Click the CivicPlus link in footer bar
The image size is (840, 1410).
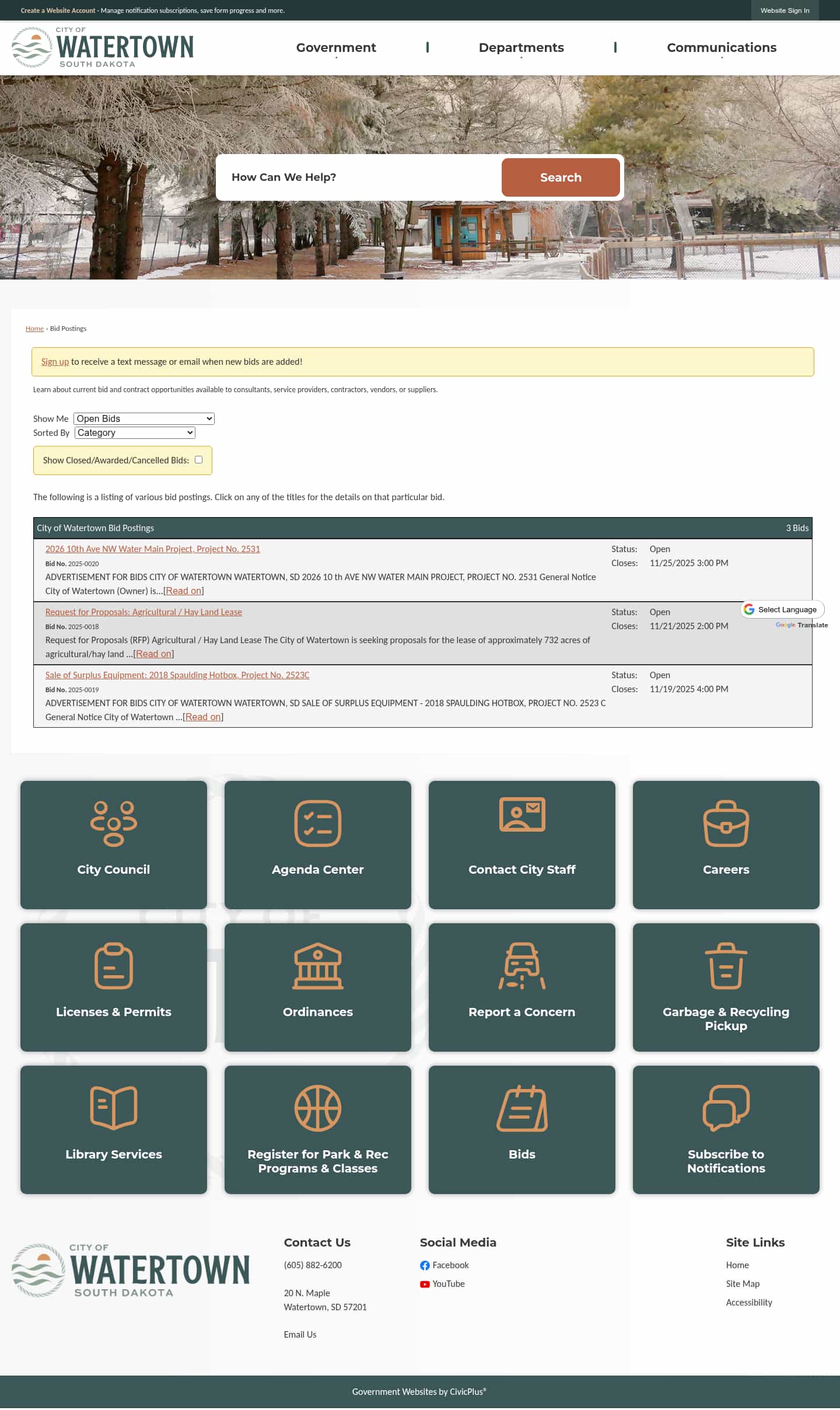tap(468, 1392)
